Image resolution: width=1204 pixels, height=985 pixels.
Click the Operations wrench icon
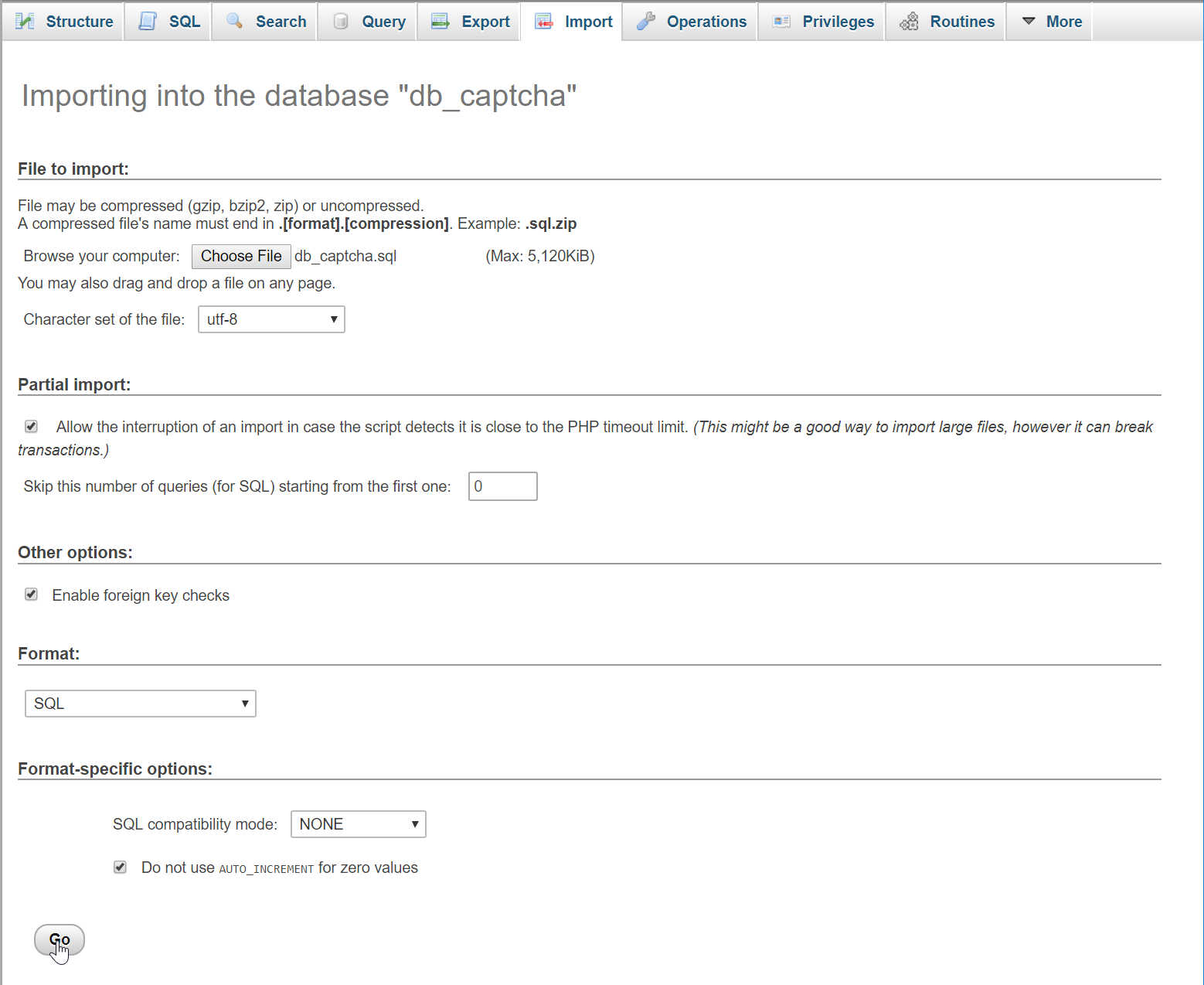(646, 22)
